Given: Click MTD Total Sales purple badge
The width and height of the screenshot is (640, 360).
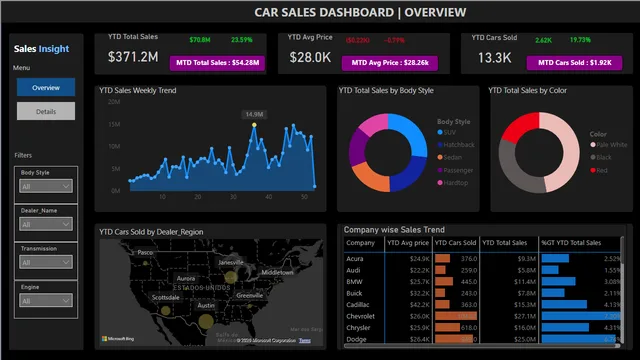Looking at the screenshot, I should 217,63.
